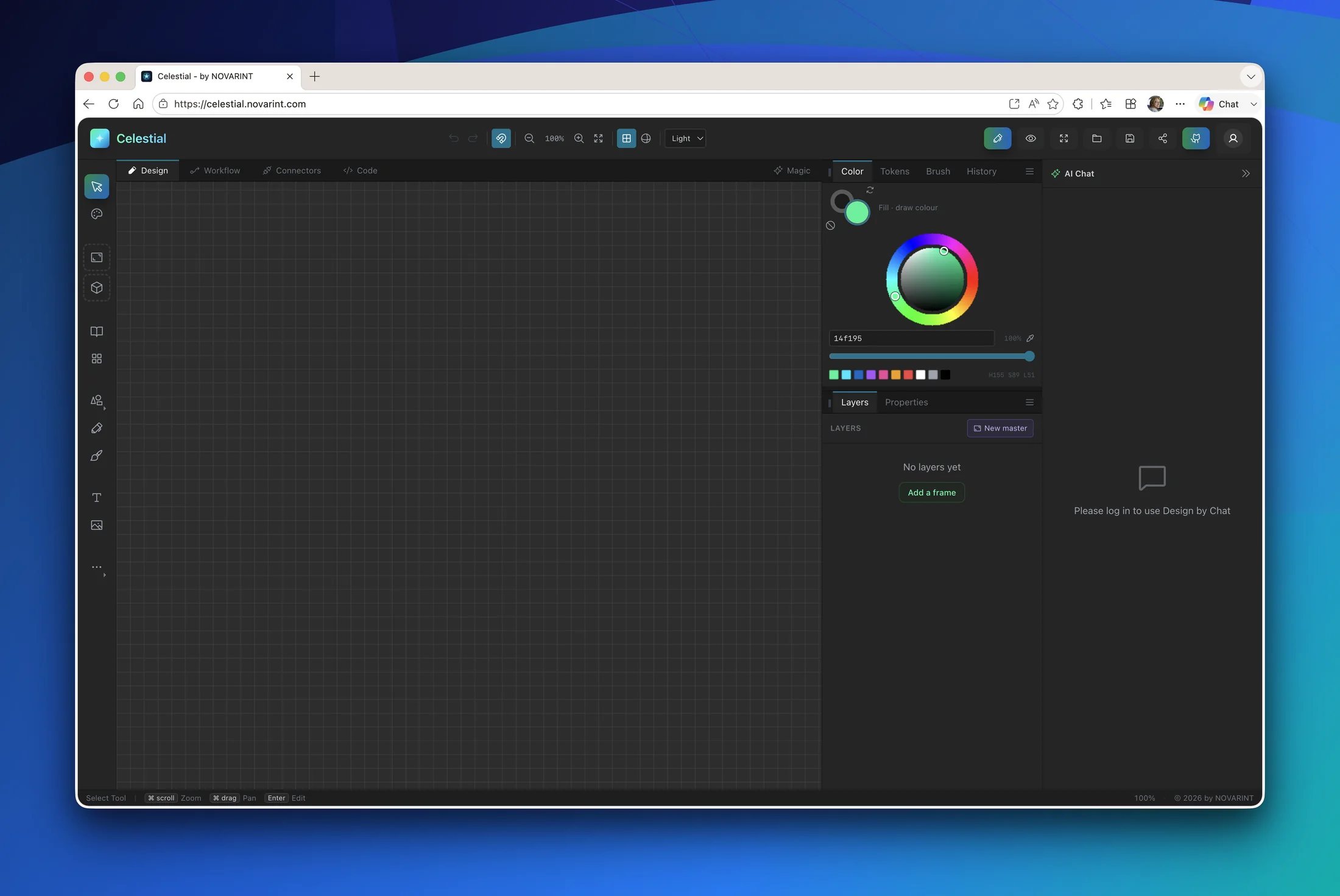Screen dimensions: 1340x896
Task: Switch to the Layers tab
Action: 855,403
